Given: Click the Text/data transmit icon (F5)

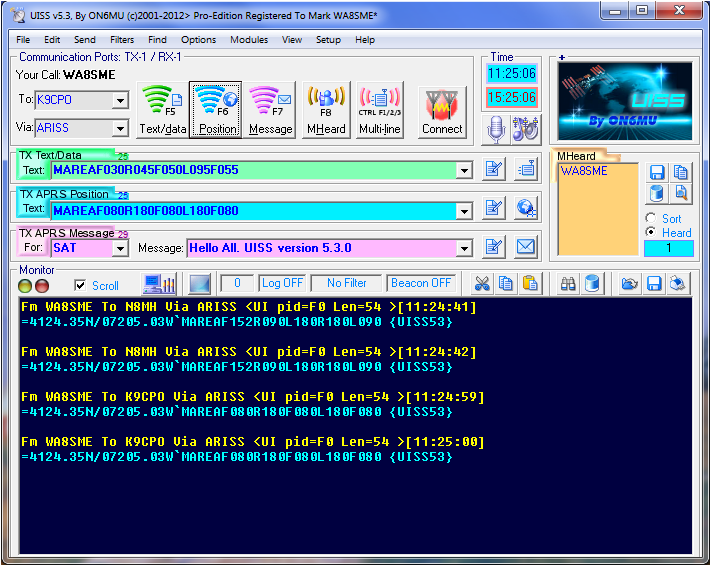Looking at the screenshot, I should (162, 109).
